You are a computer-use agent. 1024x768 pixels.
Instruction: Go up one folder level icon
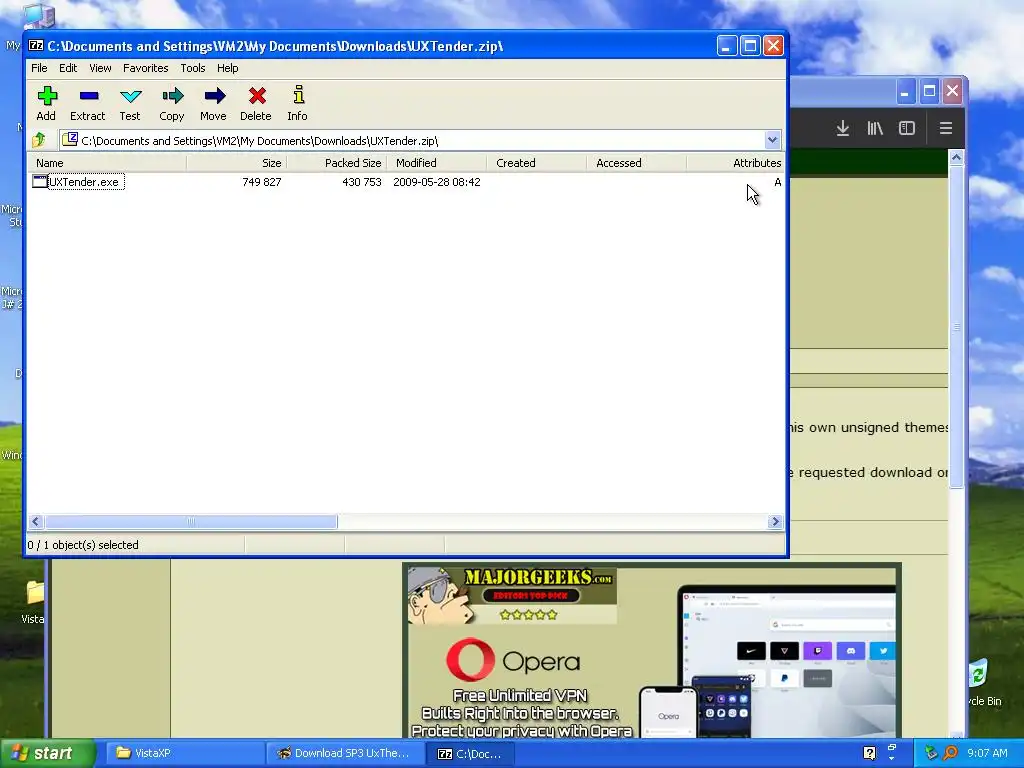39,139
